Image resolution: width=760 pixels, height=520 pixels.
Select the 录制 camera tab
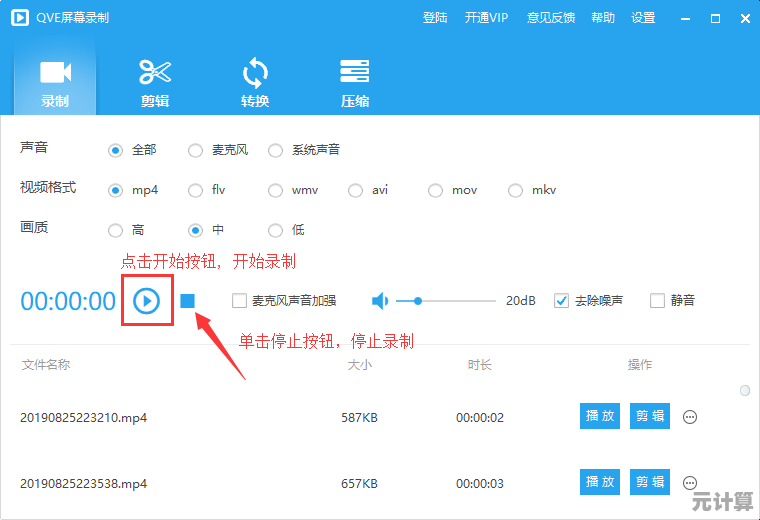[55, 82]
